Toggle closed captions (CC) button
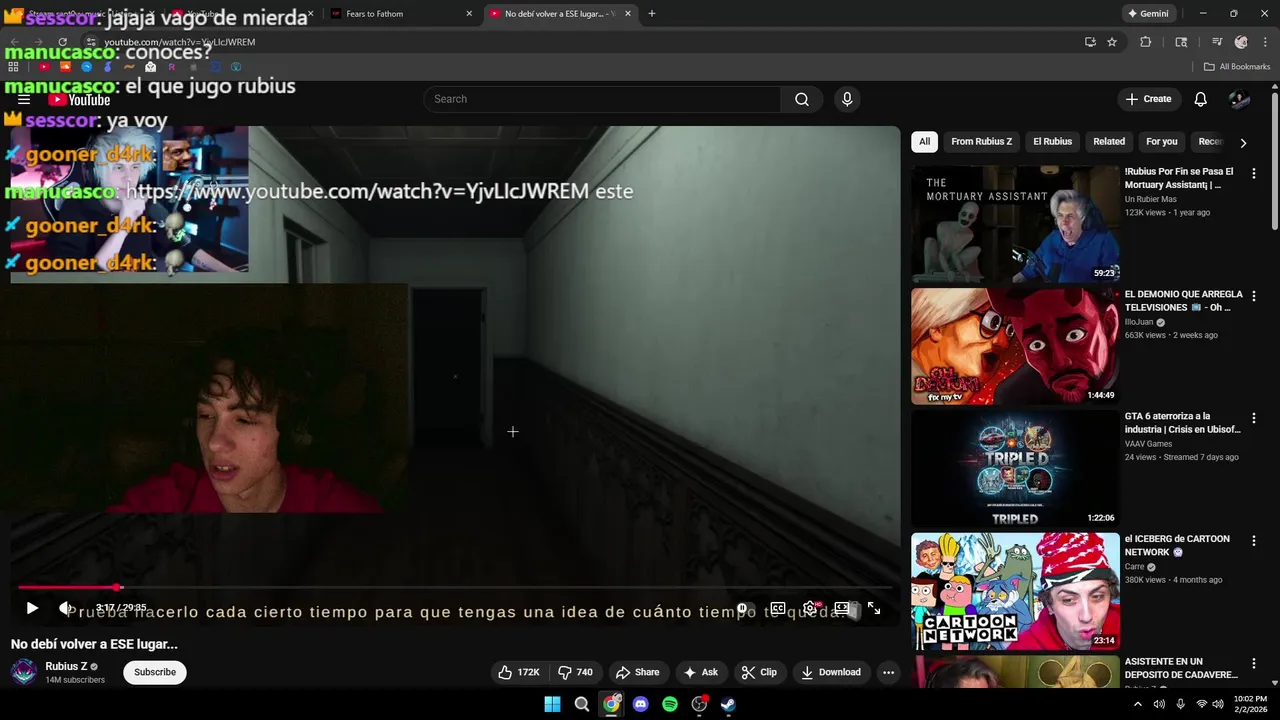The image size is (1280, 720). [x=777, y=608]
